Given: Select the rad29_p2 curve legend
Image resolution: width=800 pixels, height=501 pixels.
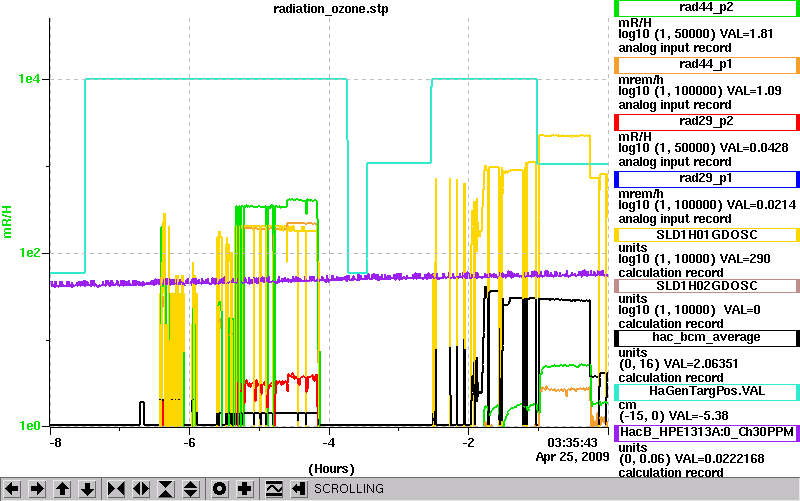Looking at the screenshot, I should 707,121.
